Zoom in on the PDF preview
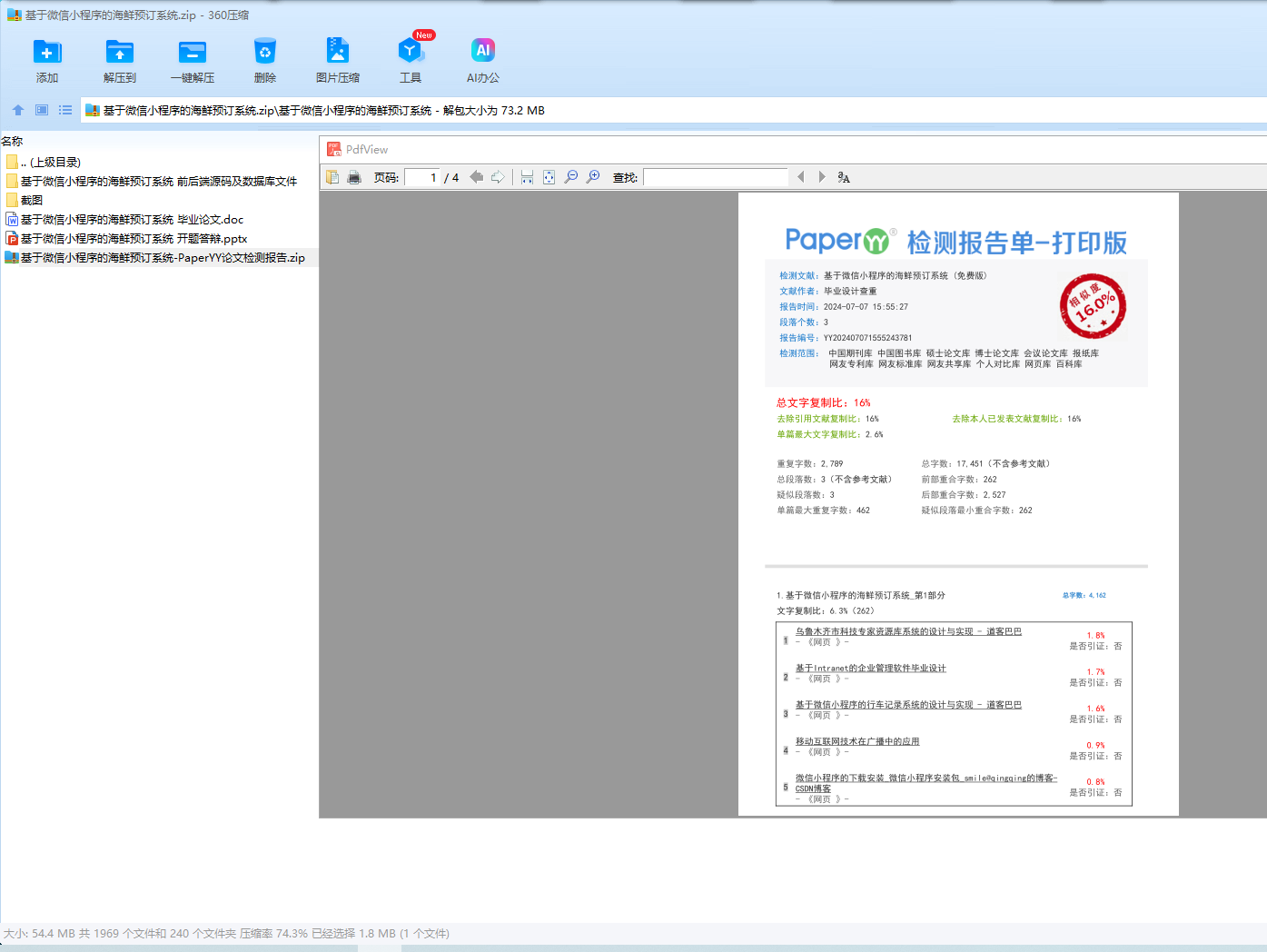Viewport: 1267px width, 952px height. point(592,177)
